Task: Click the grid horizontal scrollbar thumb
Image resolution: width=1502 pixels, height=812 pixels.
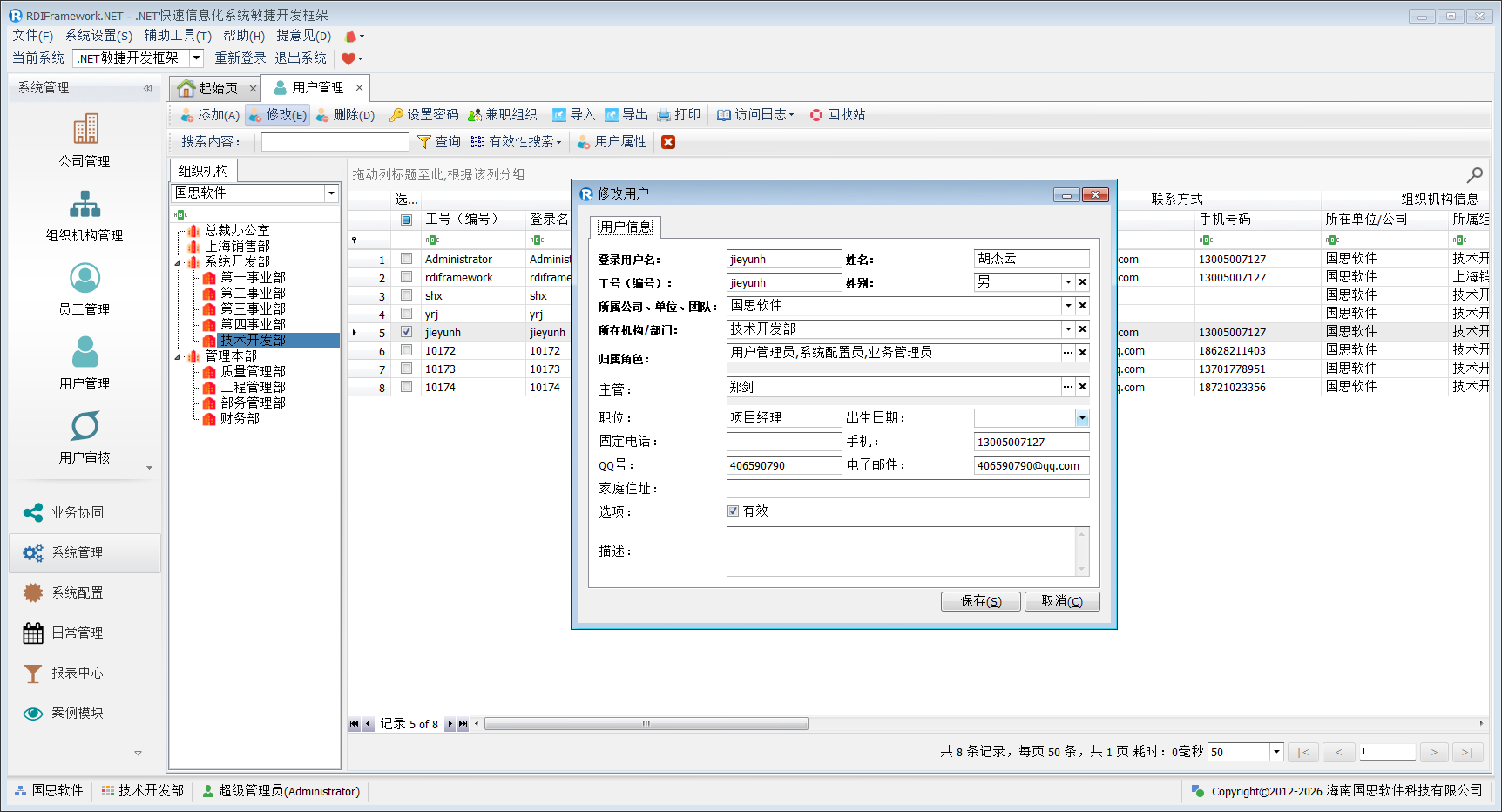Action: click(646, 724)
